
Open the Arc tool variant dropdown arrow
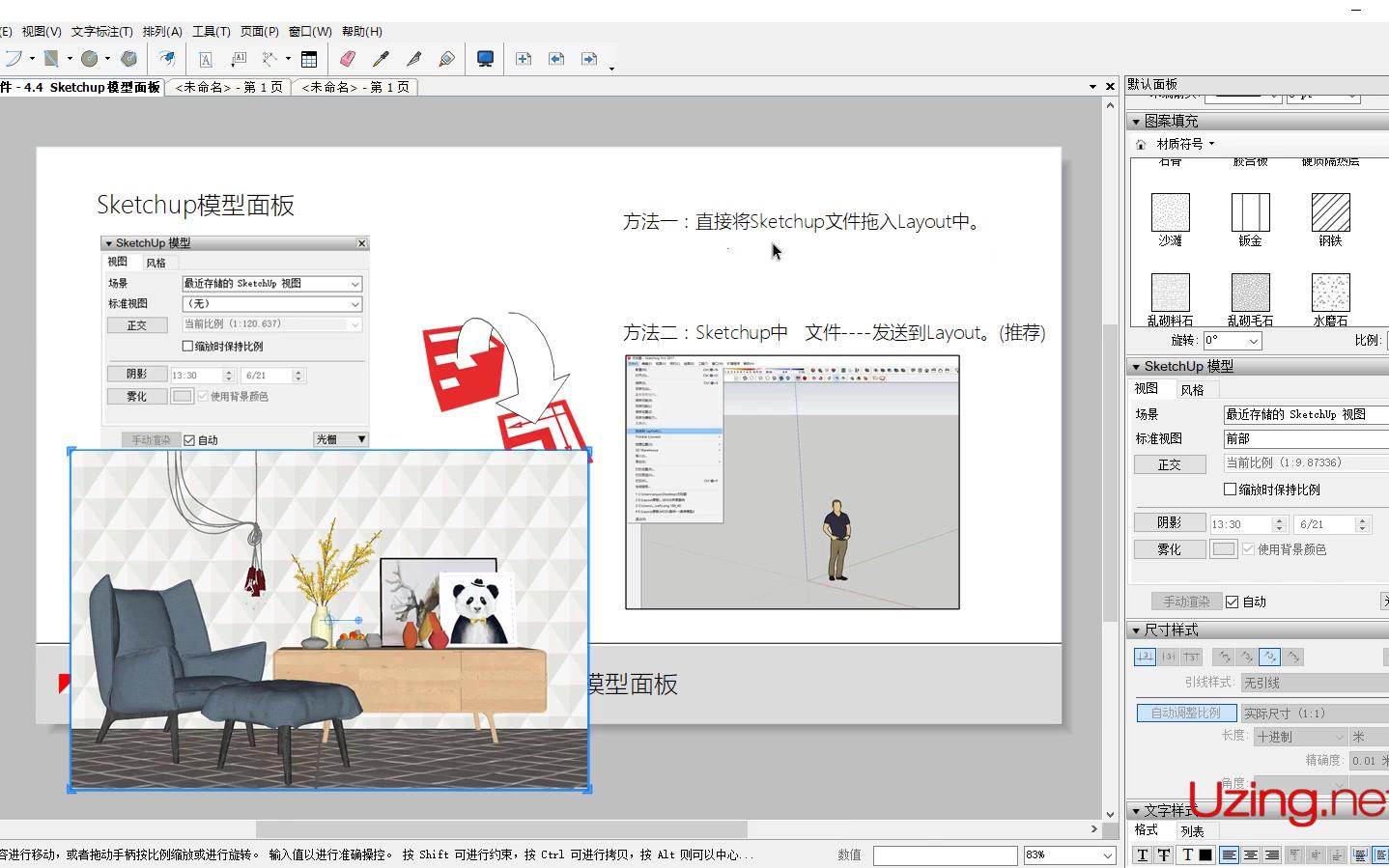pyautogui.click(x=32, y=59)
